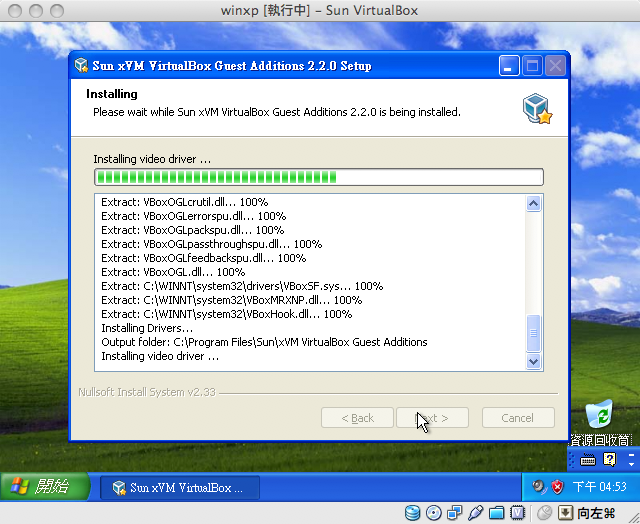This screenshot has width=640, height=524.
Task: Select log line 'Extract: VBoxOGL.dll... 100%'
Action: (173, 272)
